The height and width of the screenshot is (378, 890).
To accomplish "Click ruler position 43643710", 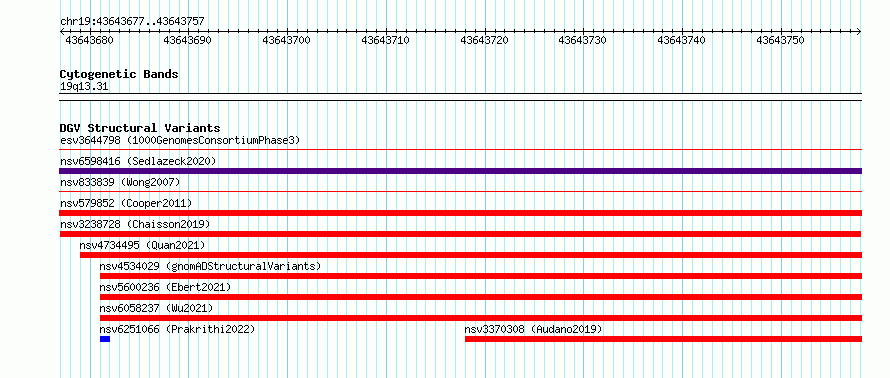I will pos(385,40).
